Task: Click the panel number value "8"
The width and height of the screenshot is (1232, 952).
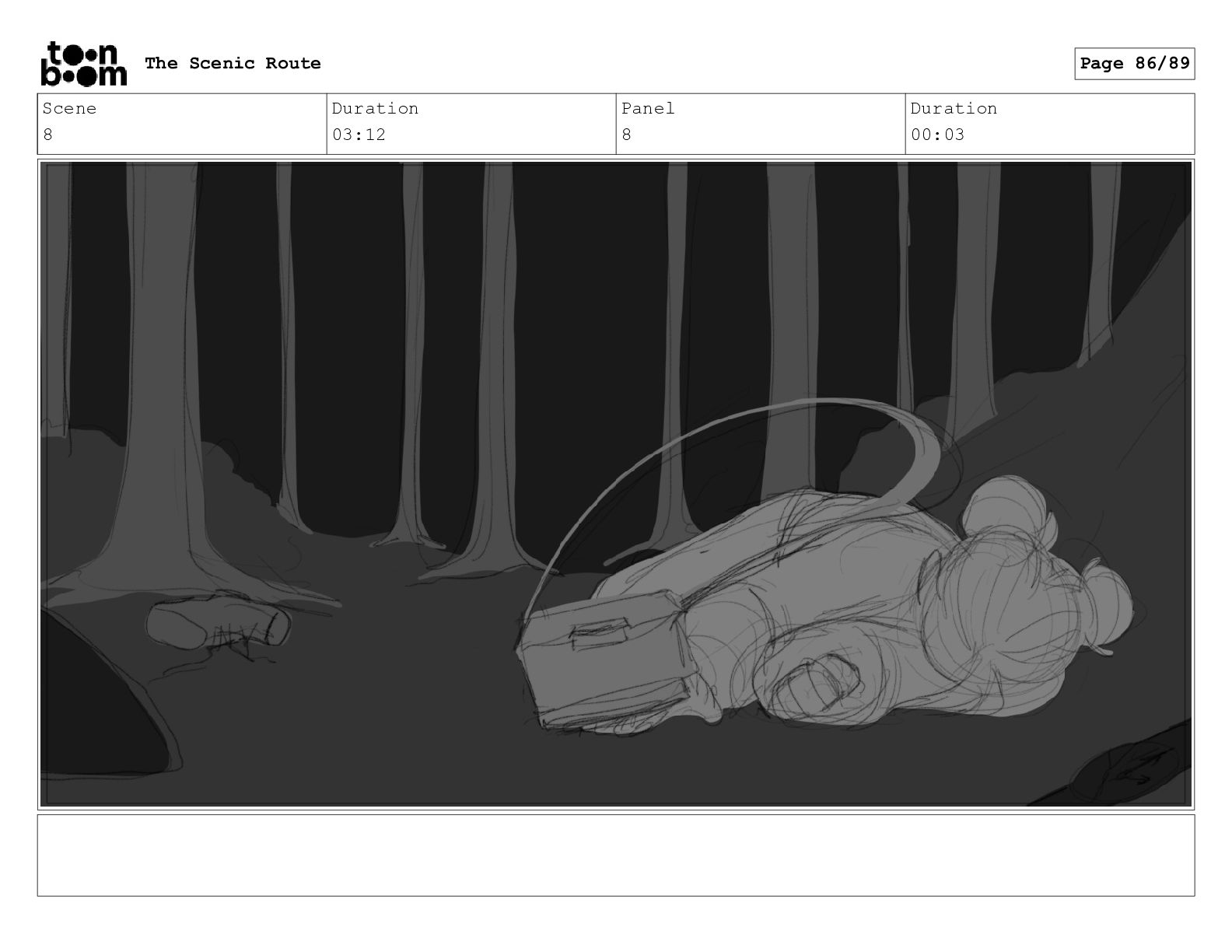Action: tap(627, 135)
